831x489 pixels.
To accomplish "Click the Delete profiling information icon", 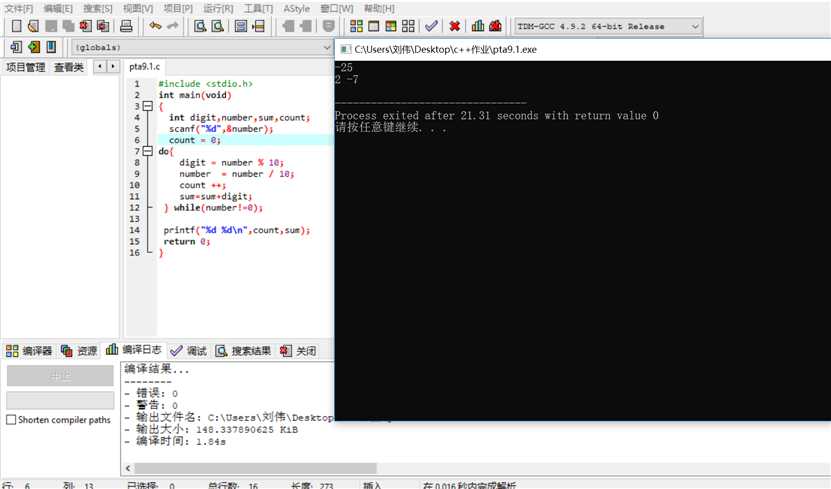I will 495,26.
